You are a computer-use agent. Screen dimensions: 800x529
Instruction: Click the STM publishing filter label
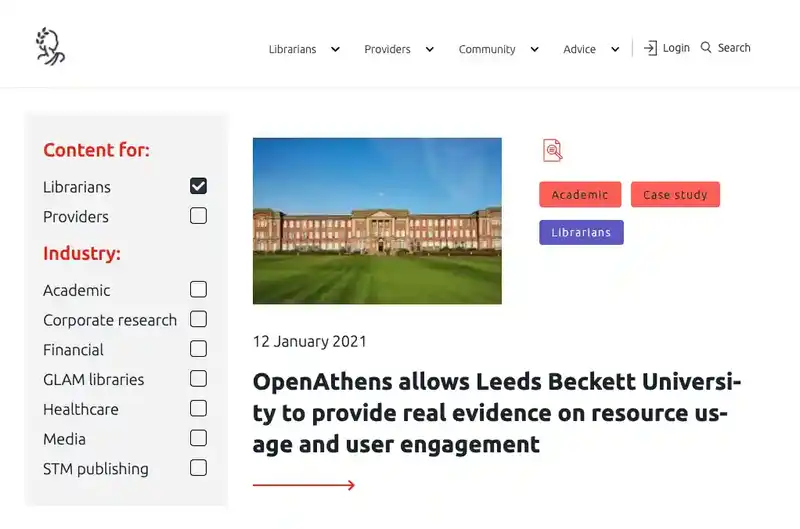[96, 469]
